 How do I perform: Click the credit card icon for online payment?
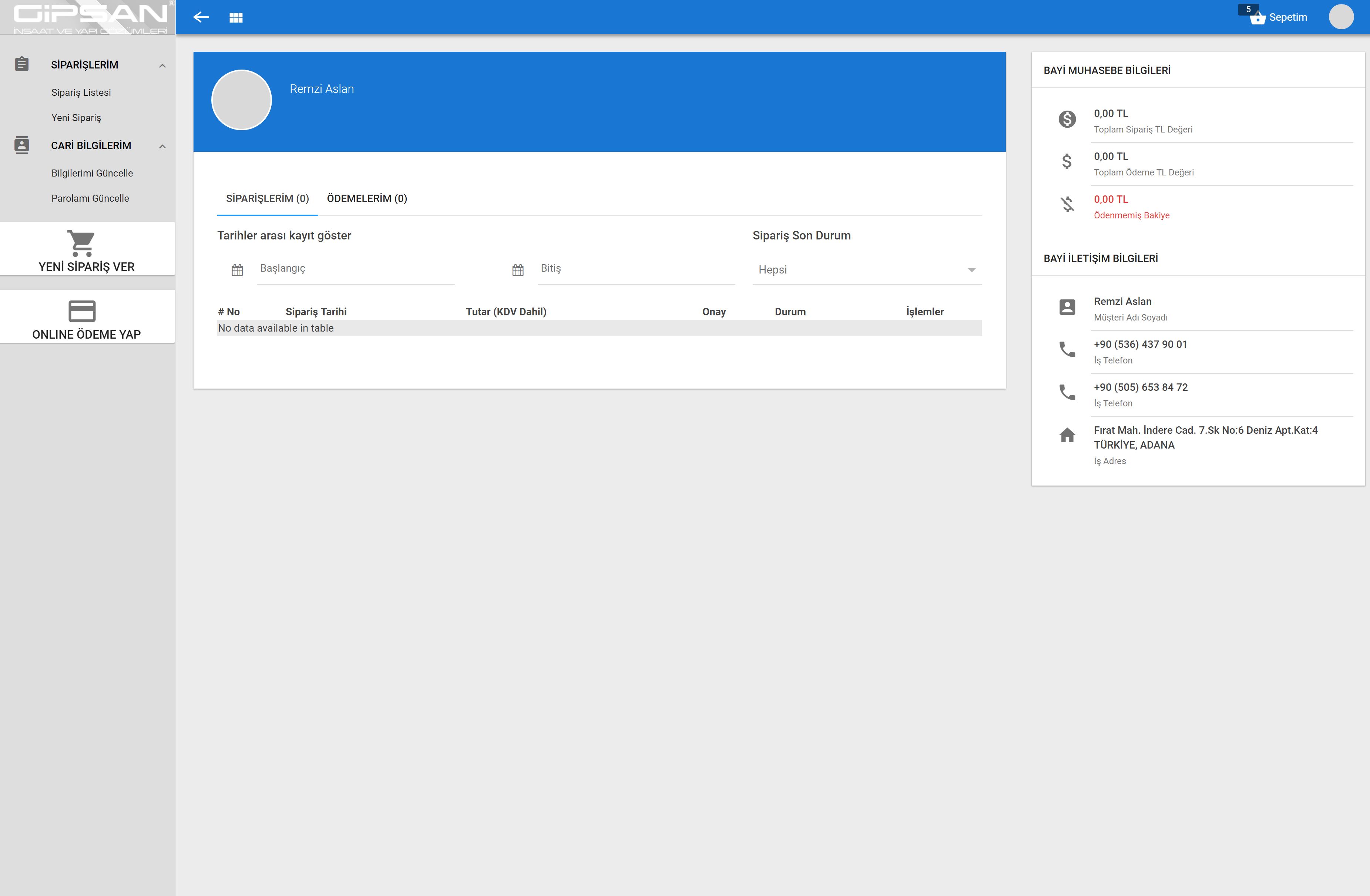point(82,311)
